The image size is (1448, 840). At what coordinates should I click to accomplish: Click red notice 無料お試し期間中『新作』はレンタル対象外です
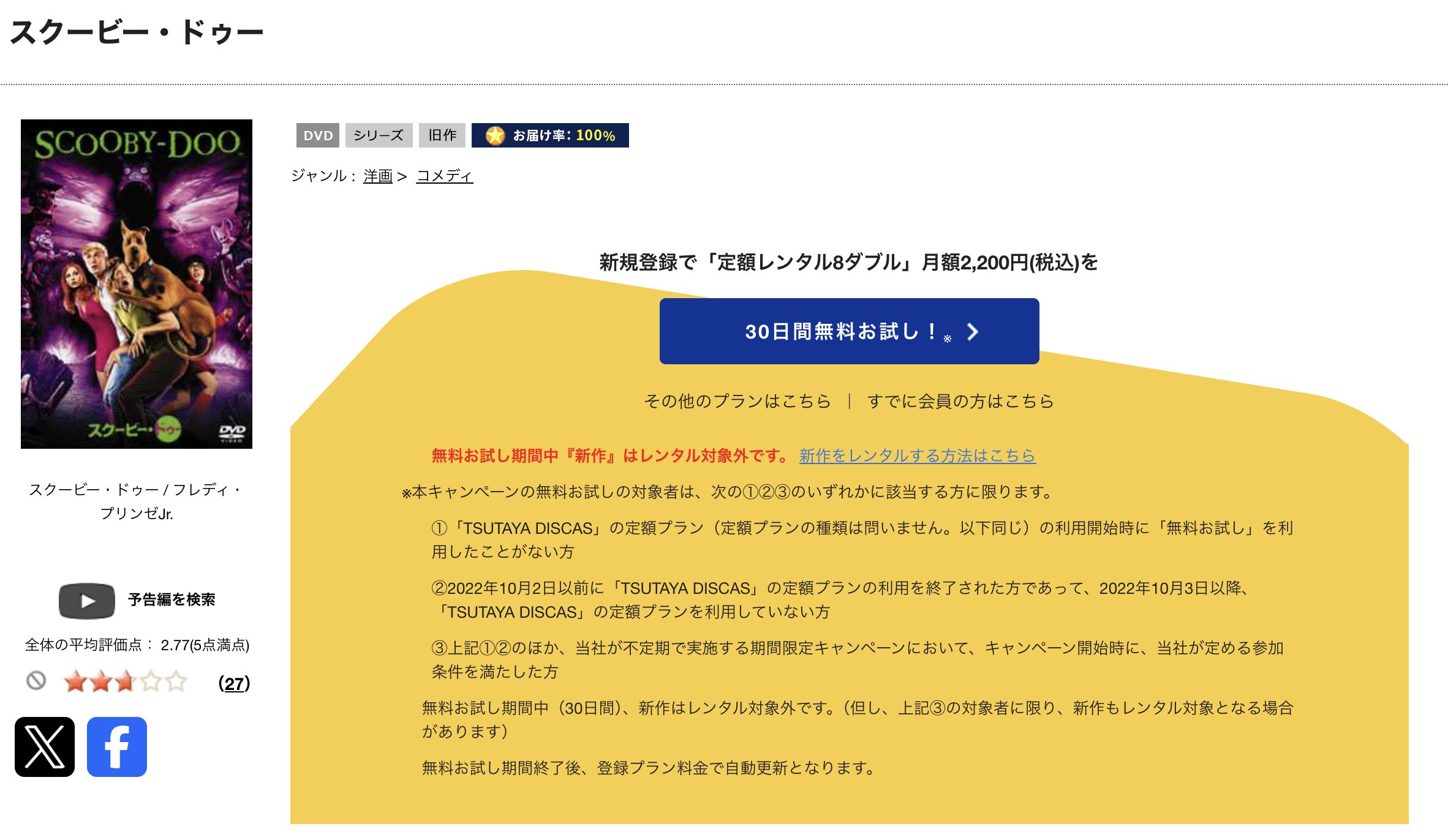point(611,456)
